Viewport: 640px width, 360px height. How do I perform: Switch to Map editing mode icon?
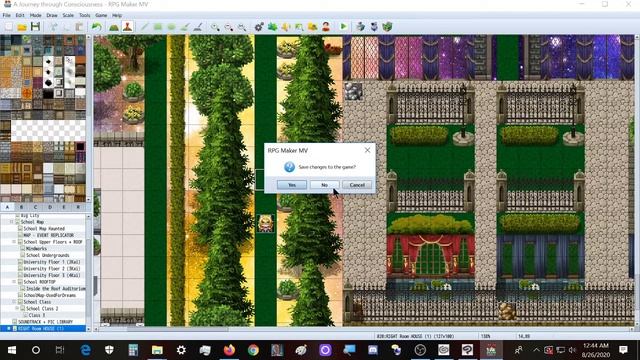click(x=114, y=27)
